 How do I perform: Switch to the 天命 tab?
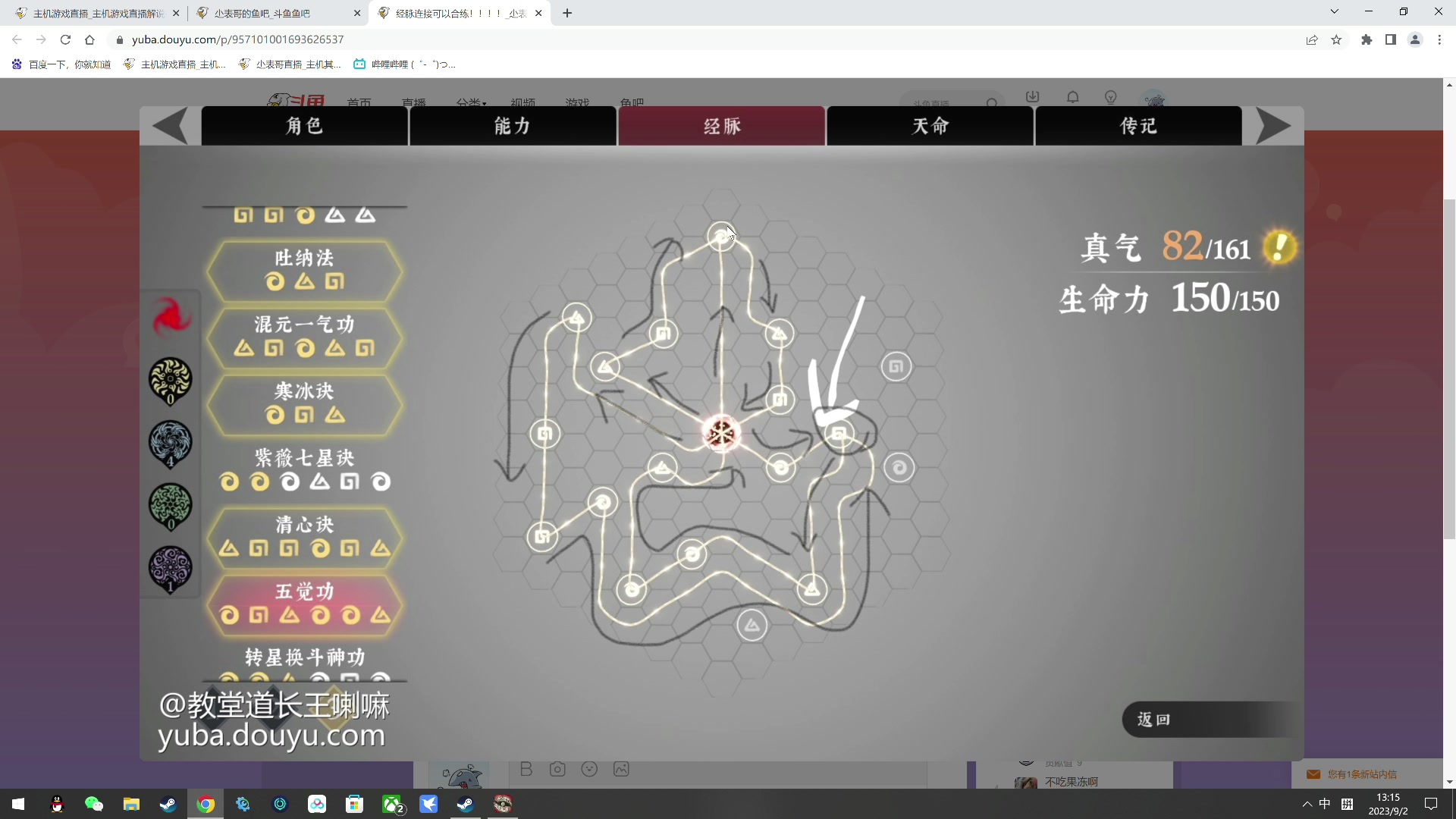[930, 126]
